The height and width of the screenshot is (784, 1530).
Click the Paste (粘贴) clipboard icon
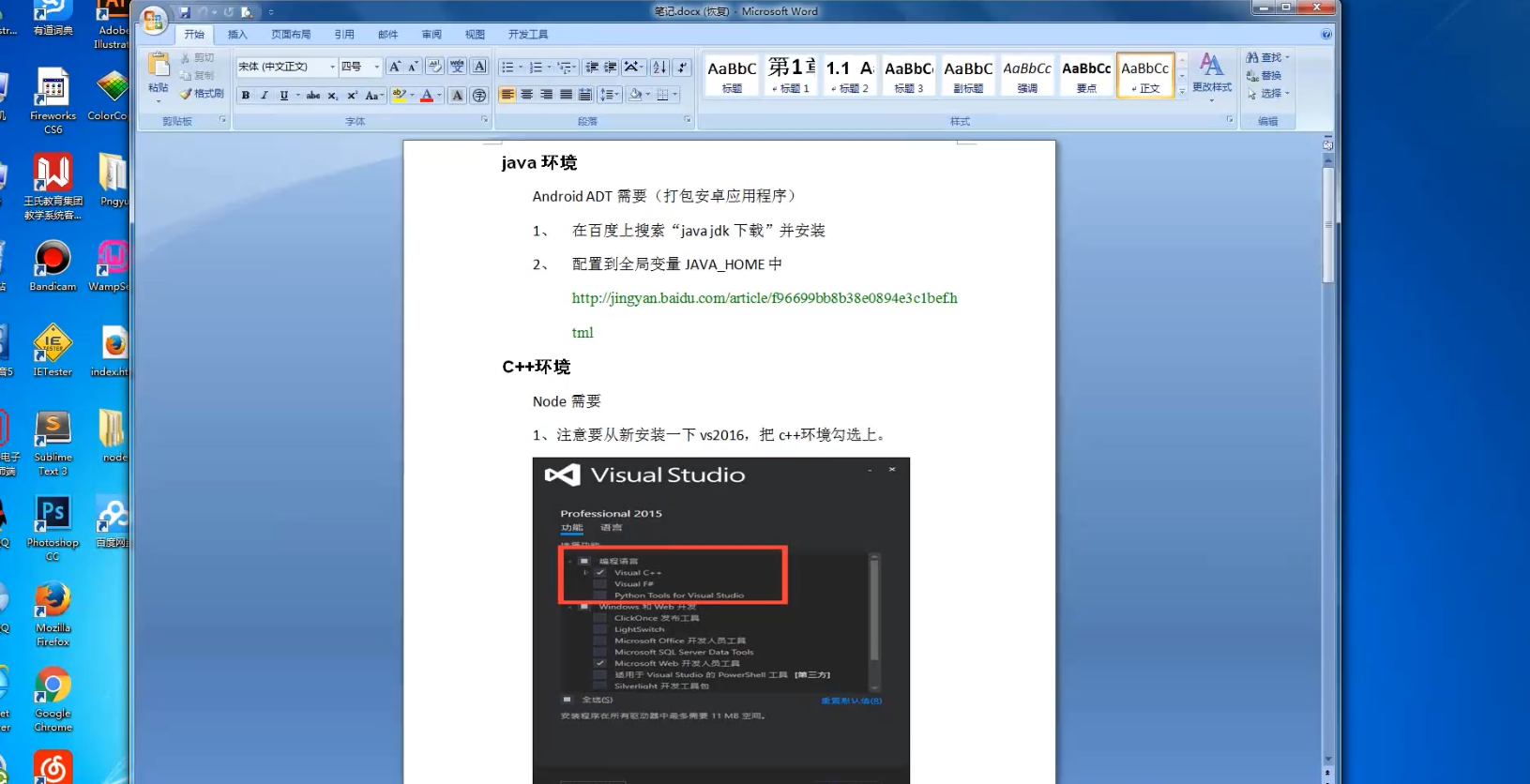(159, 65)
